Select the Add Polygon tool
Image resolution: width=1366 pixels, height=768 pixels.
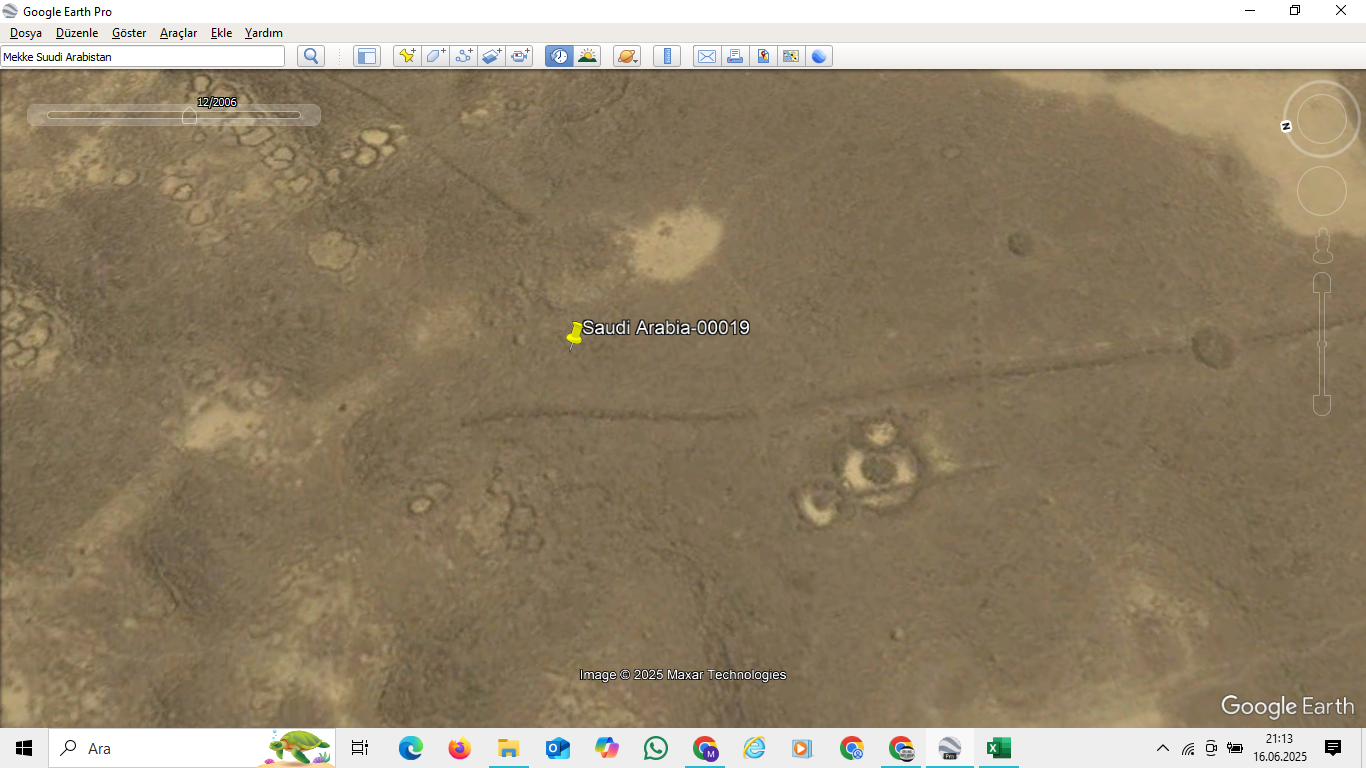[435, 56]
